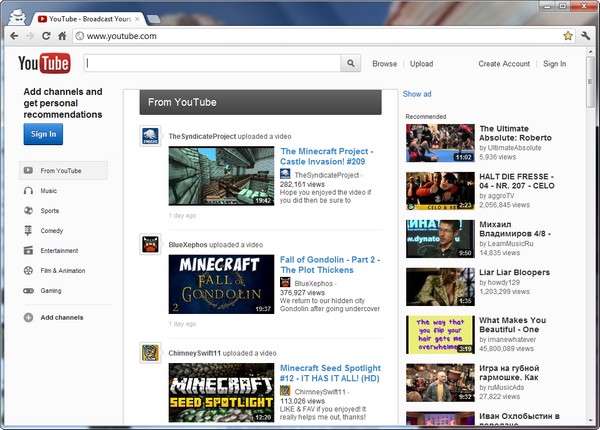This screenshot has height=430, width=600.
Task: Reload the page with the refresh icon
Action: point(46,36)
